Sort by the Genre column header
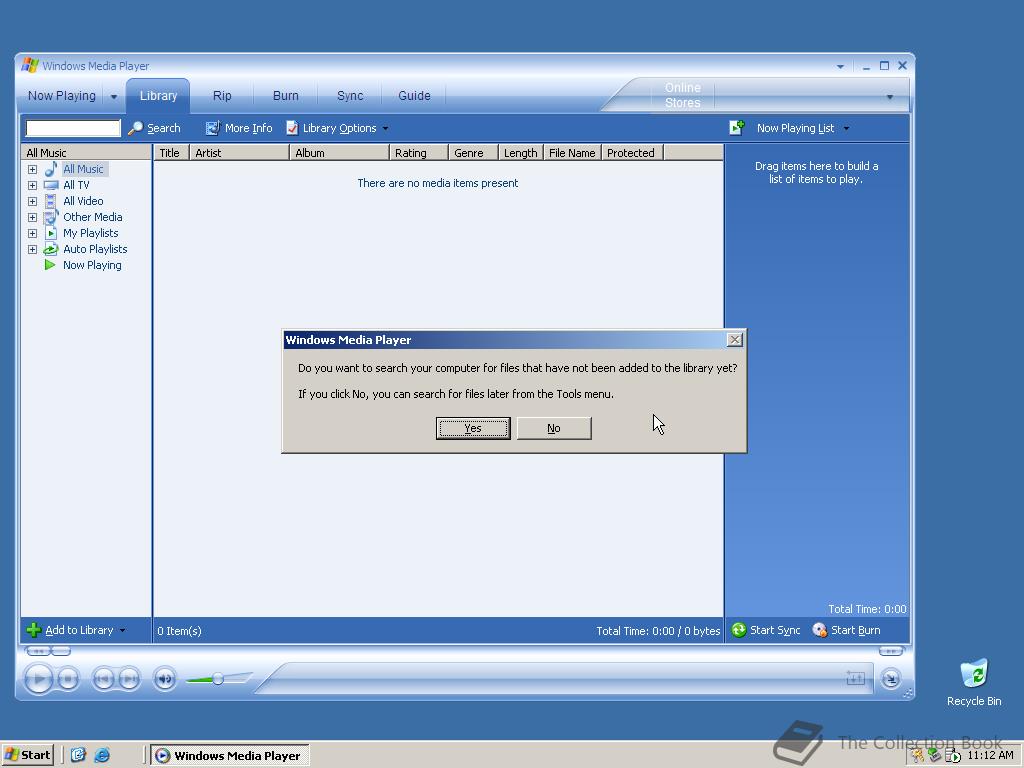This screenshot has height=768, width=1024. (x=473, y=153)
